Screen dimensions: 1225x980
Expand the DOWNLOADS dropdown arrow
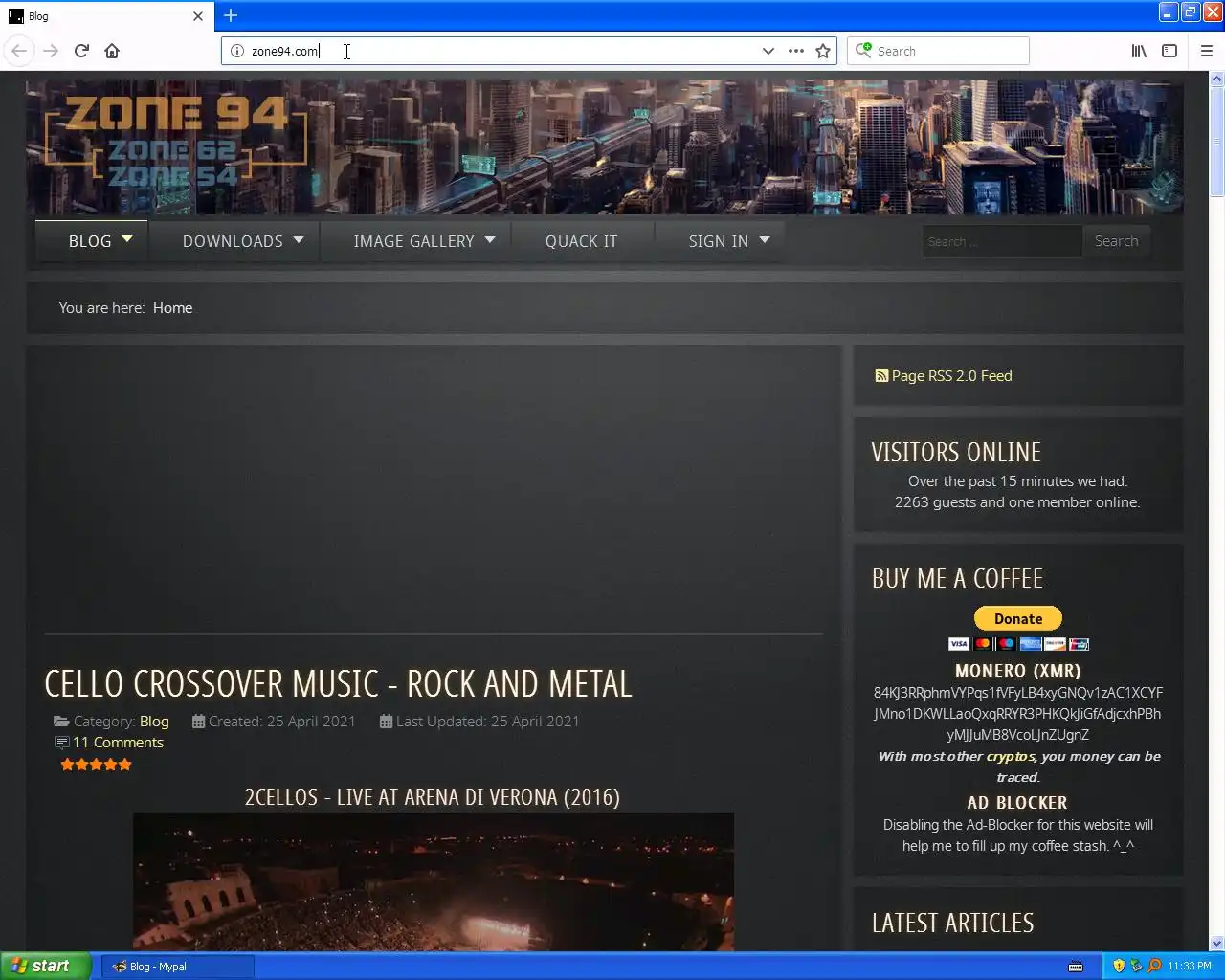299,239
